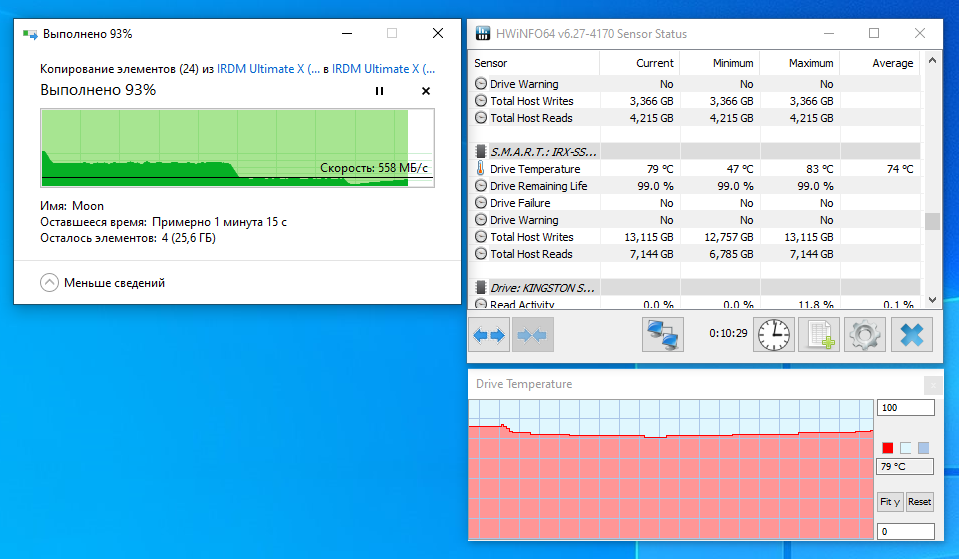Click the 79 °C current value box
Image resolution: width=959 pixels, height=559 pixels.
(905, 466)
